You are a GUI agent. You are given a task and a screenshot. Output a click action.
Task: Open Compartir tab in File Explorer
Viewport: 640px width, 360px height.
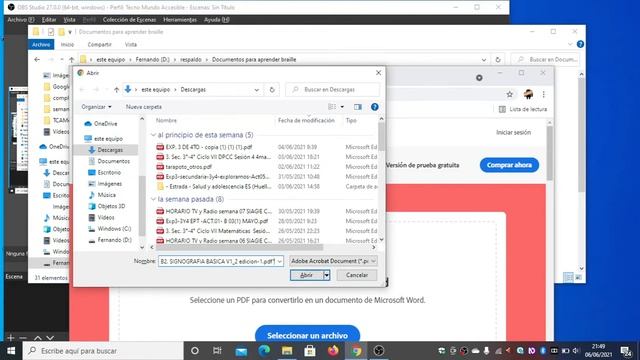point(99,44)
